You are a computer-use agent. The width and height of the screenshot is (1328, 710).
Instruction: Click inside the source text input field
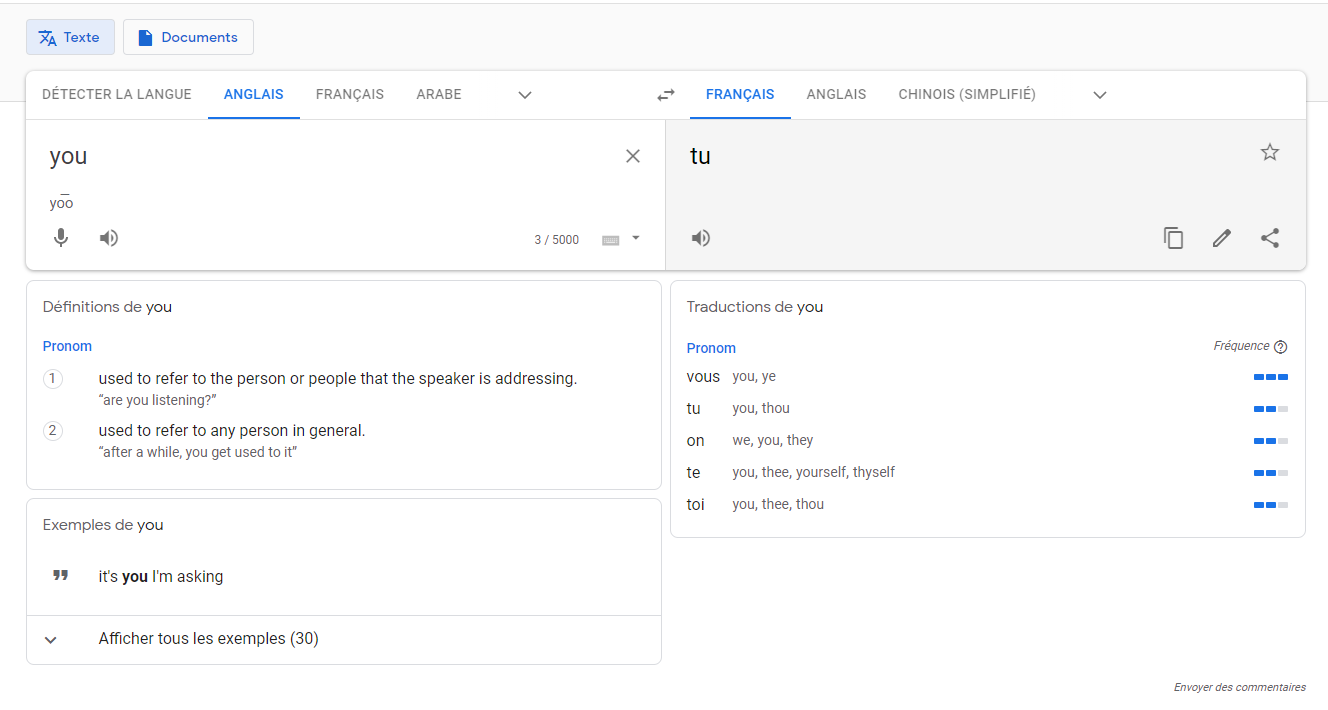(x=330, y=156)
